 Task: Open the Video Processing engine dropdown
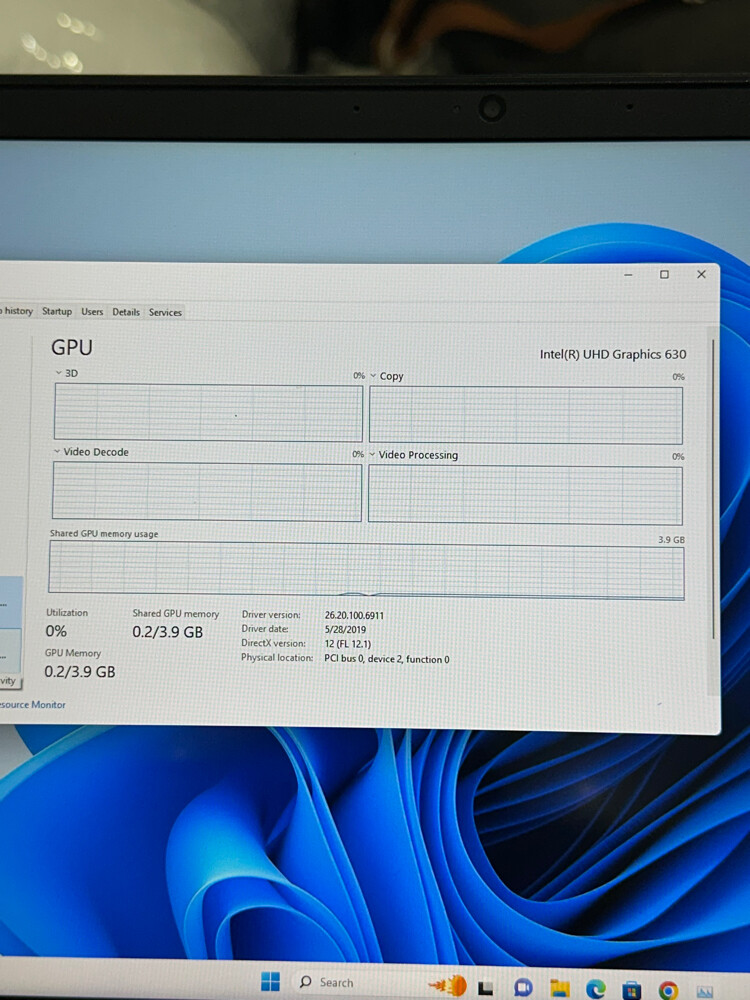[x=372, y=455]
